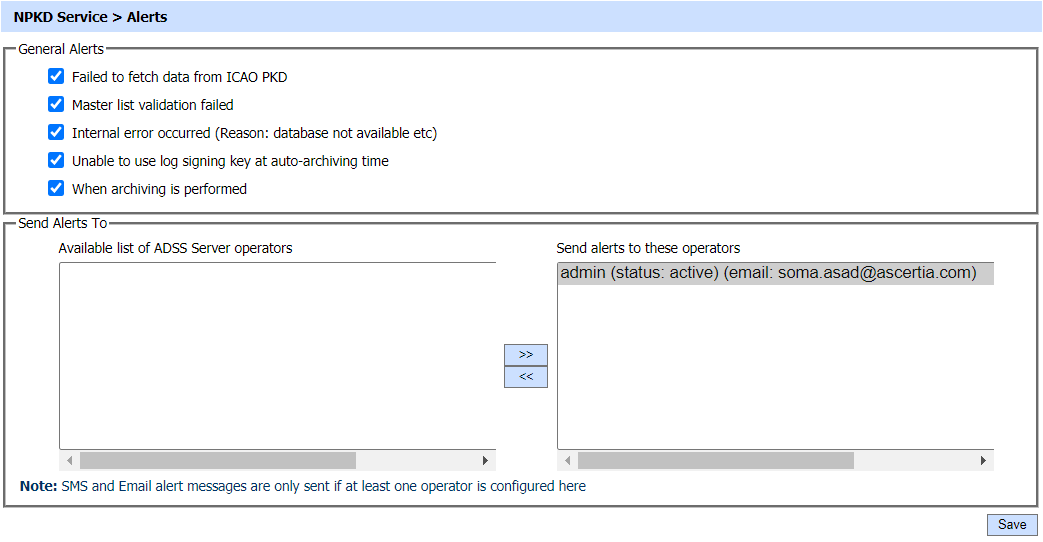Image resolution: width=1043 pixels, height=542 pixels.
Task: Select the admin operator entry in the list
Action: click(x=768, y=273)
